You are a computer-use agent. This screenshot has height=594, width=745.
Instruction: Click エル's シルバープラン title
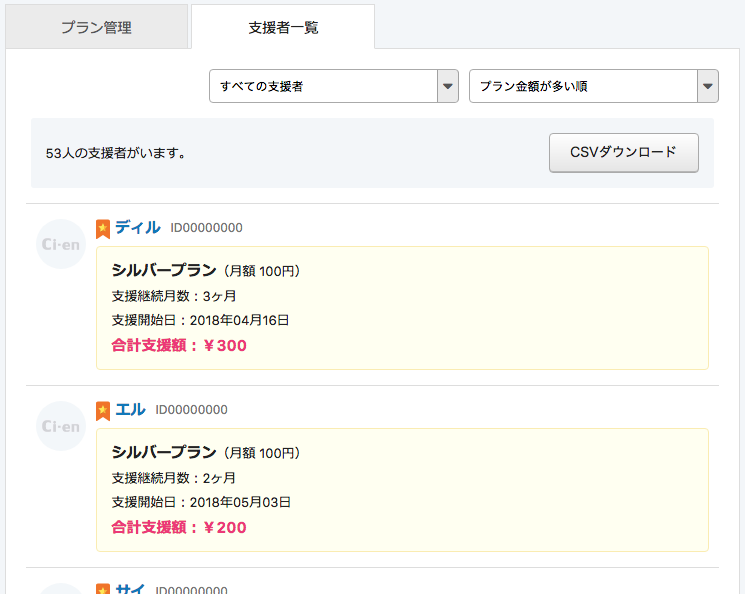coord(164,452)
